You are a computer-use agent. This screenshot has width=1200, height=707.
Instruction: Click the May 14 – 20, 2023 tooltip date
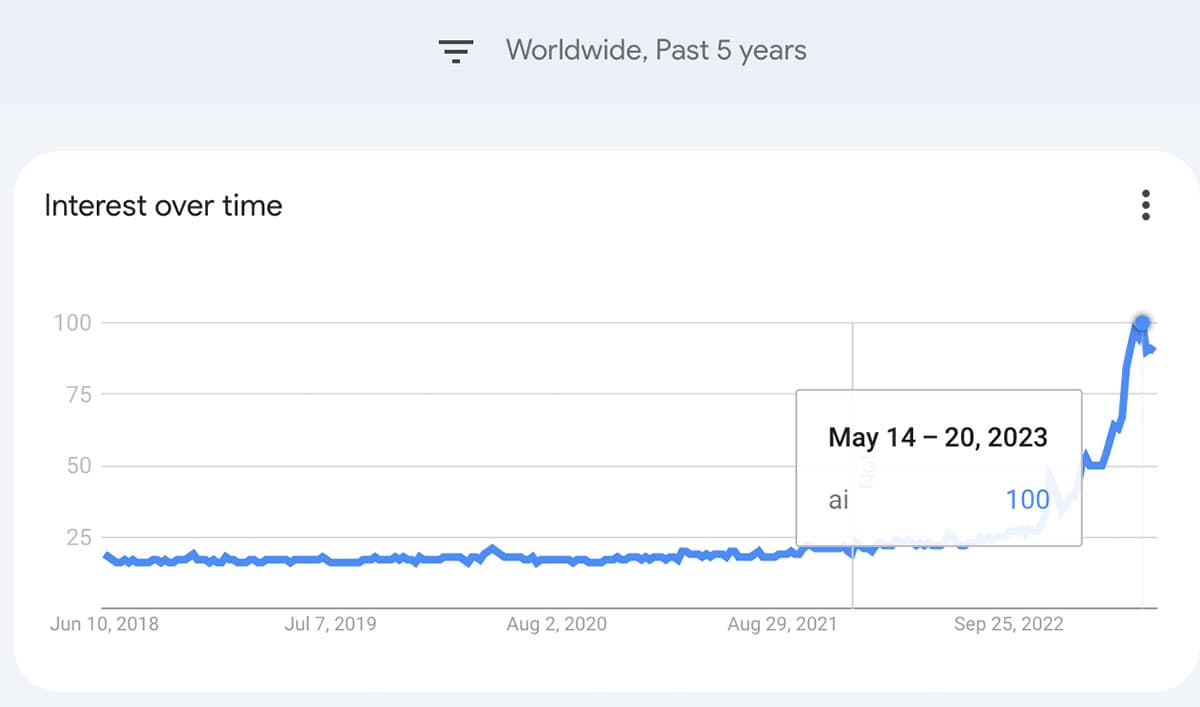point(938,437)
